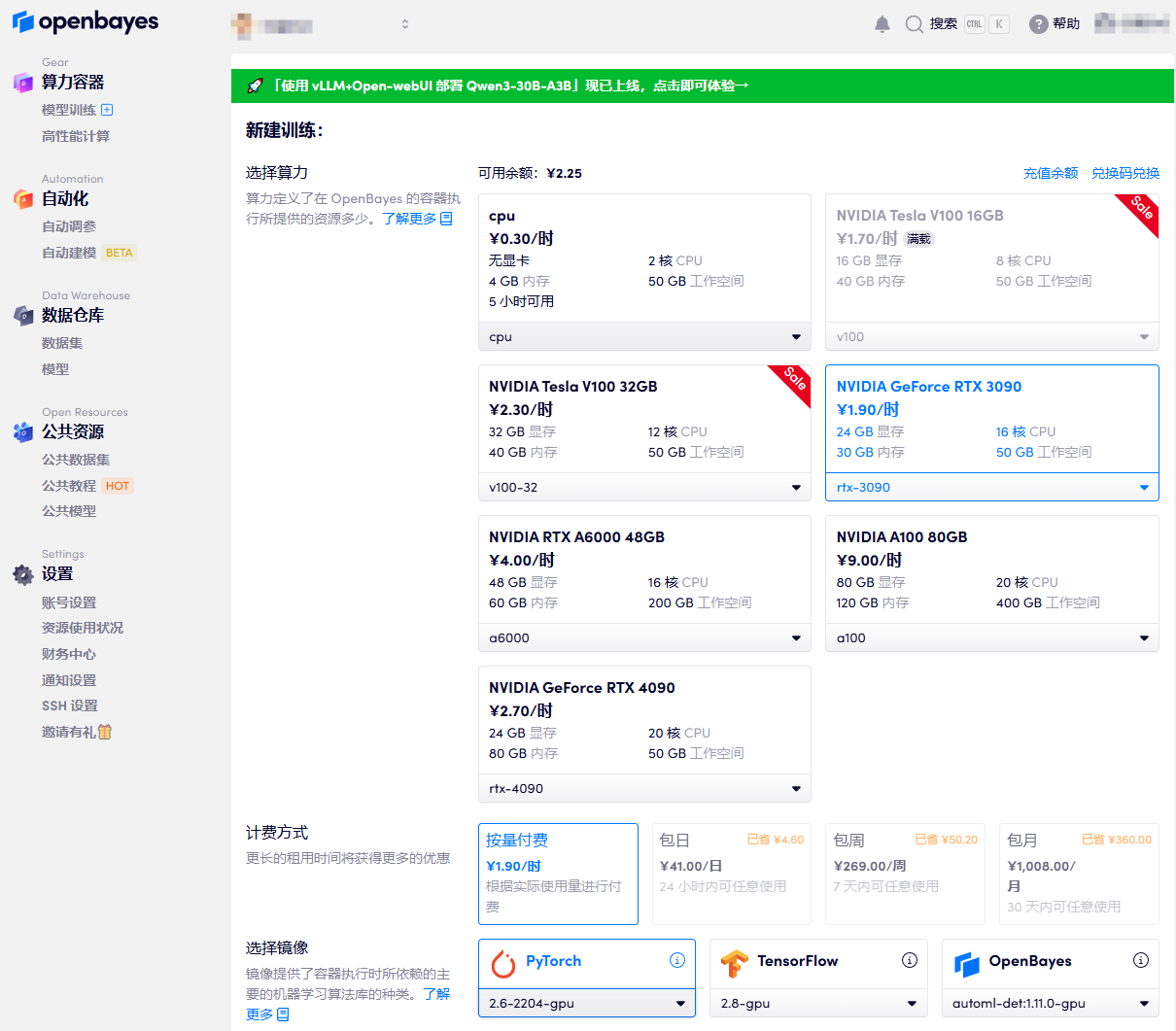Choose 按量付费 billing option

558,874
